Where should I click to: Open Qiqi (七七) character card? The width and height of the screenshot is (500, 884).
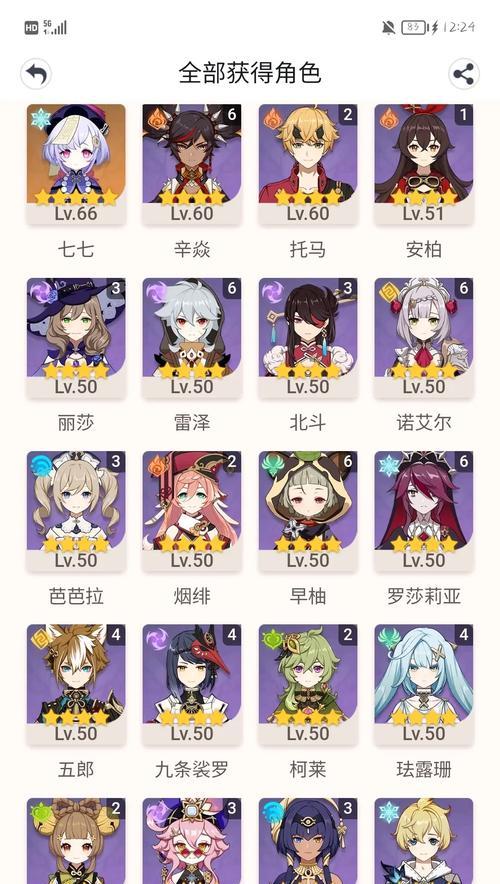76,163
